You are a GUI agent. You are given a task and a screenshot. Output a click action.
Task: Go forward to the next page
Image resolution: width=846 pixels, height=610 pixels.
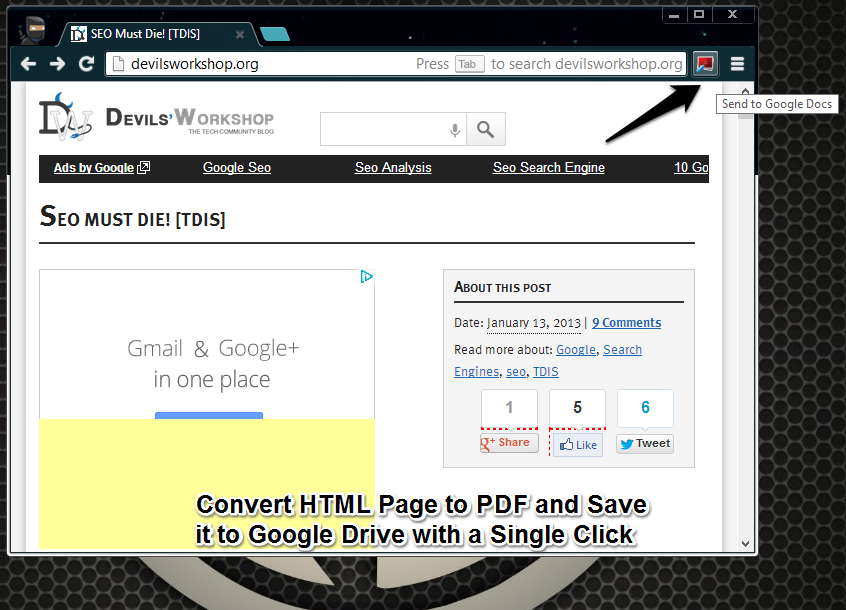click(x=57, y=64)
